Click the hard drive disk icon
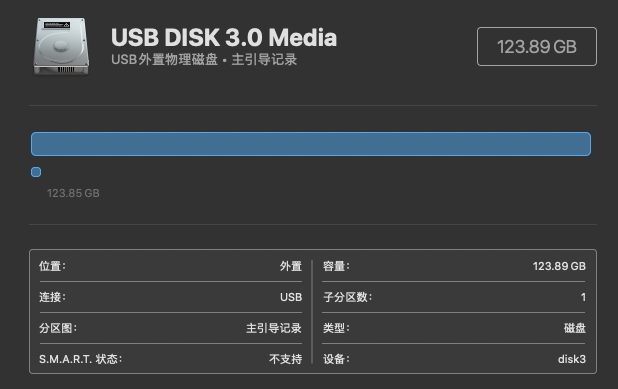The image size is (618, 389). 61,47
